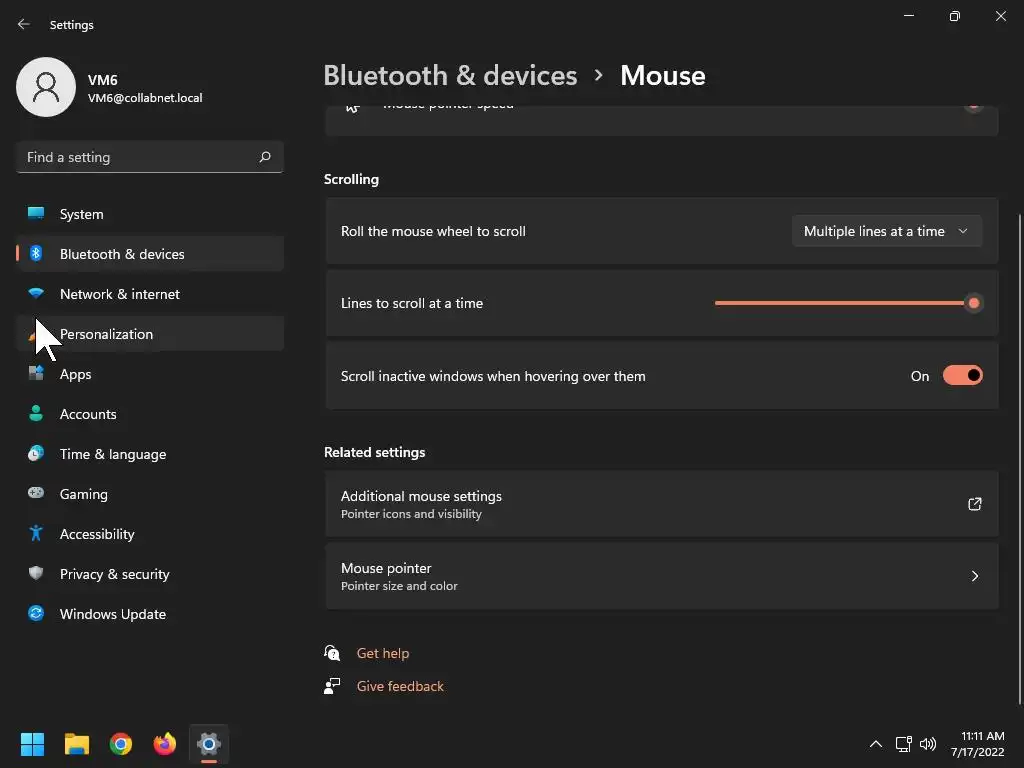The height and width of the screenshot is (768, 1024).
Task: Click the Accessibility icon in sidebar
Action: (36, 534)
